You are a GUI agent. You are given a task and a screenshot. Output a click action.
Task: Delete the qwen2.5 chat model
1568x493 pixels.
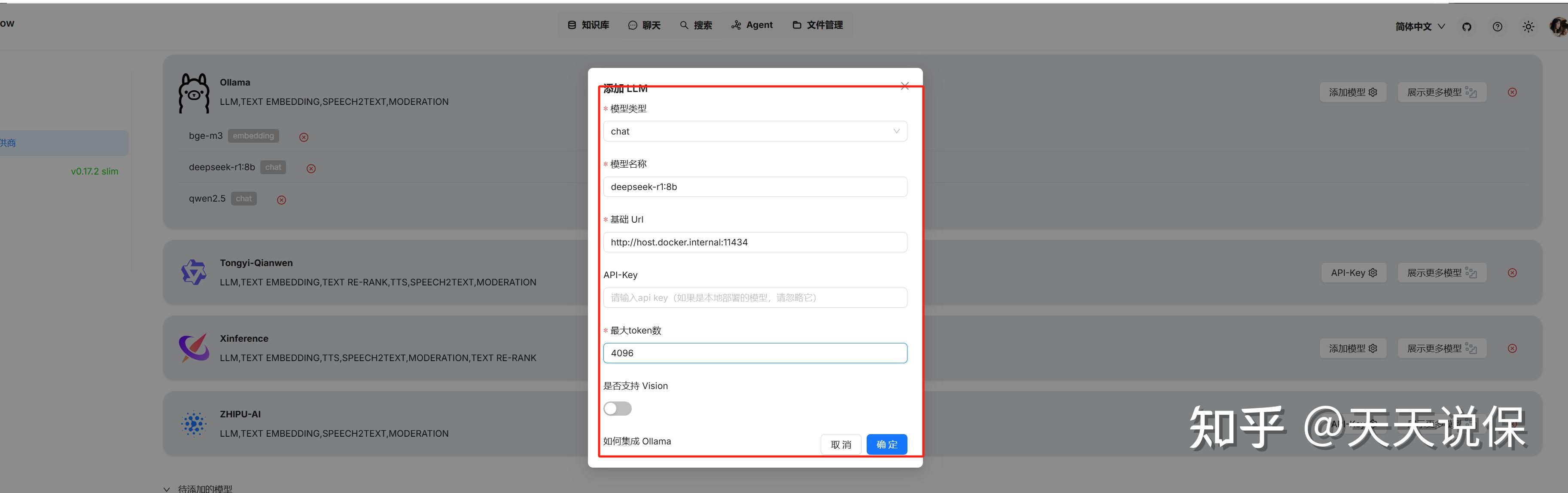[x=281, y=200]
